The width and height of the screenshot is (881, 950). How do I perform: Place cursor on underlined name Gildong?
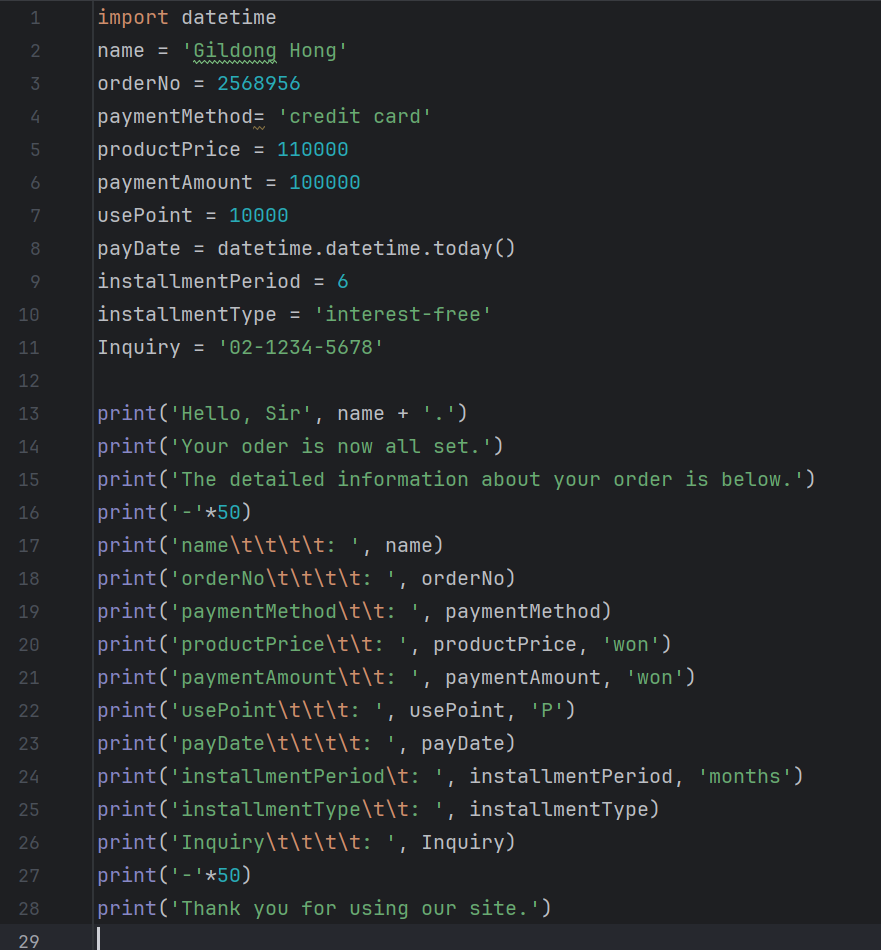235,51
